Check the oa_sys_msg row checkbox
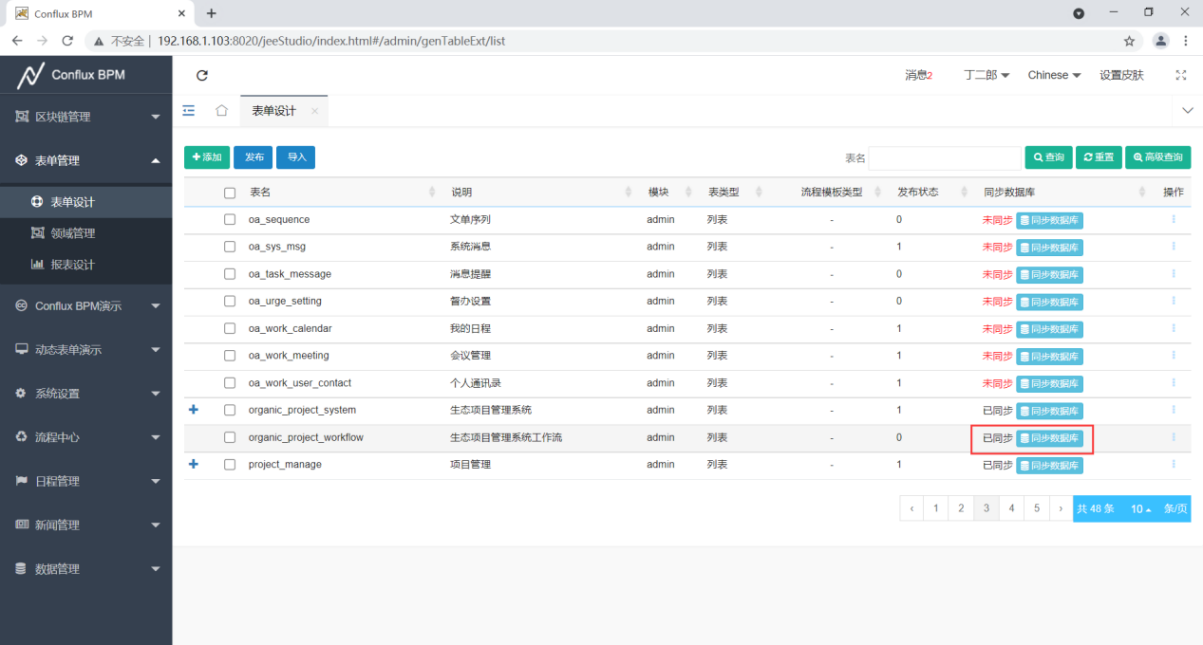 coord(230,246)
